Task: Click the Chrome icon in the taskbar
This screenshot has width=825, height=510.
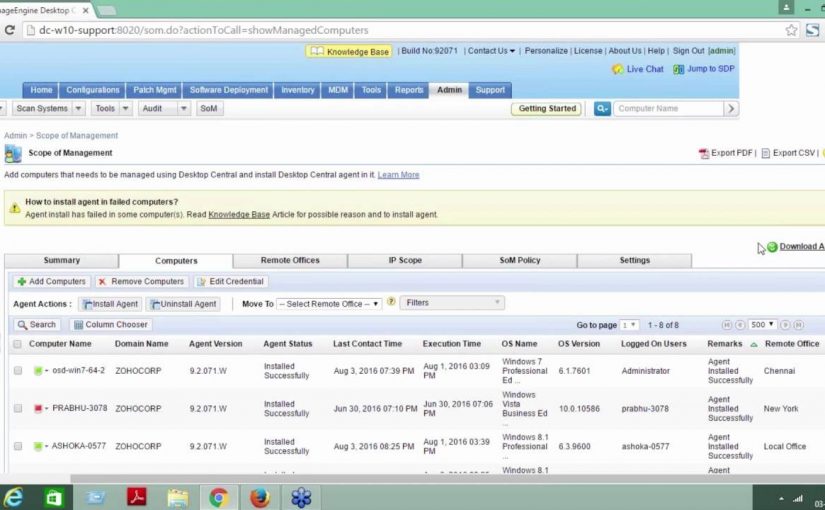Action: coord(219,497)
